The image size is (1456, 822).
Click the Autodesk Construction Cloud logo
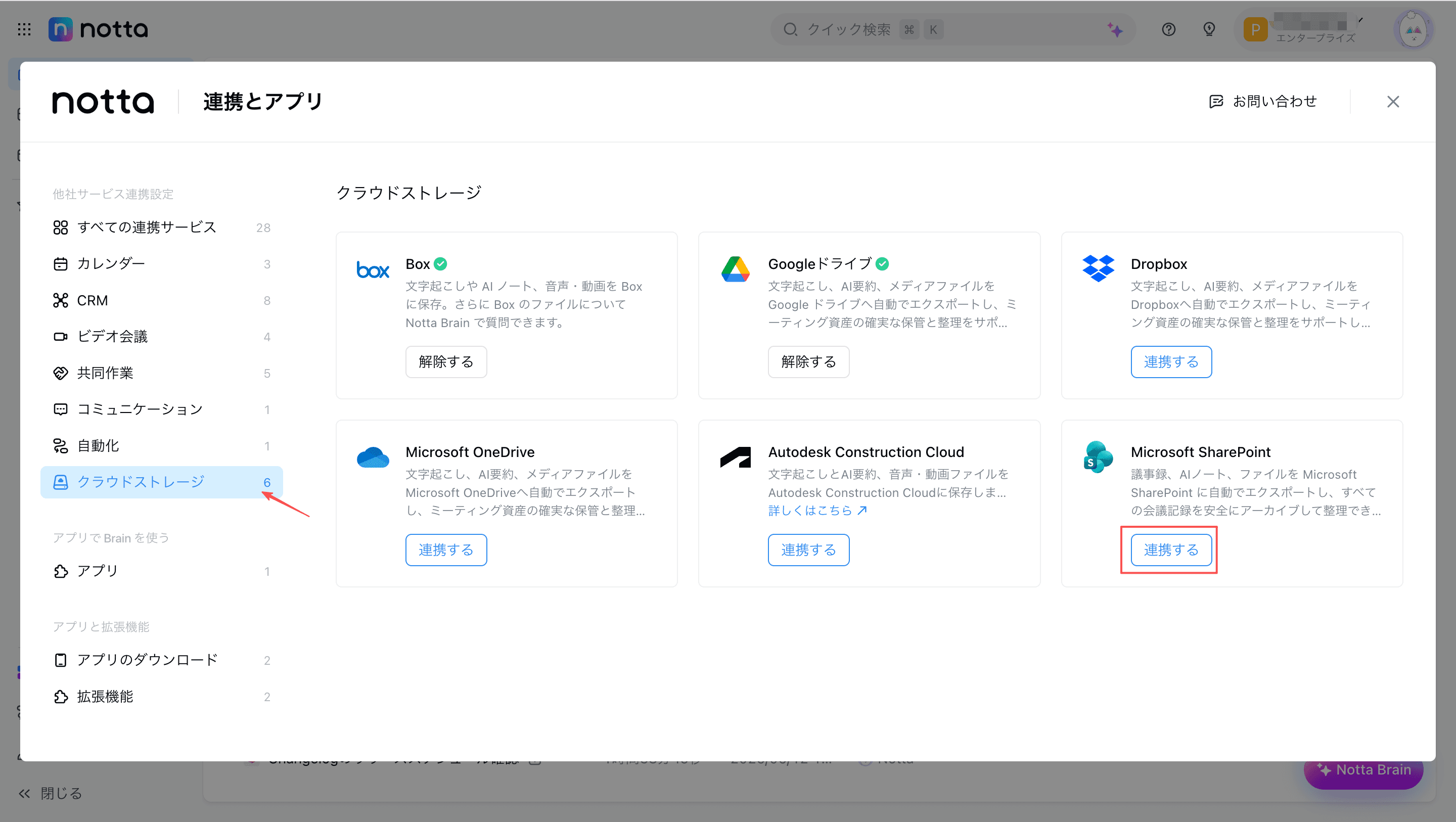pos(736,457)
